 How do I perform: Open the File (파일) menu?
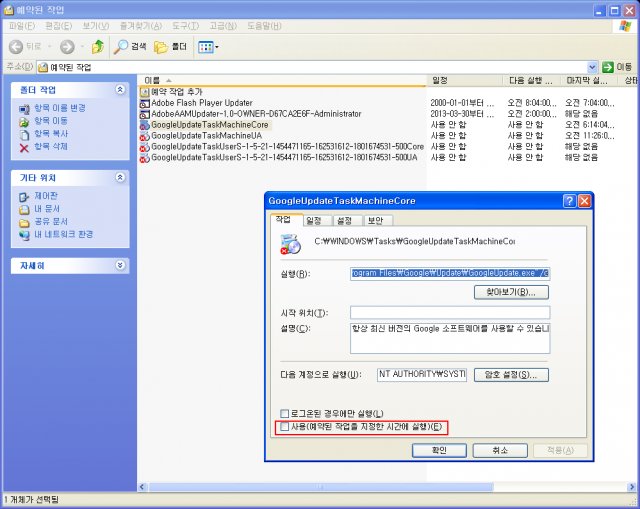click(22, 26)
